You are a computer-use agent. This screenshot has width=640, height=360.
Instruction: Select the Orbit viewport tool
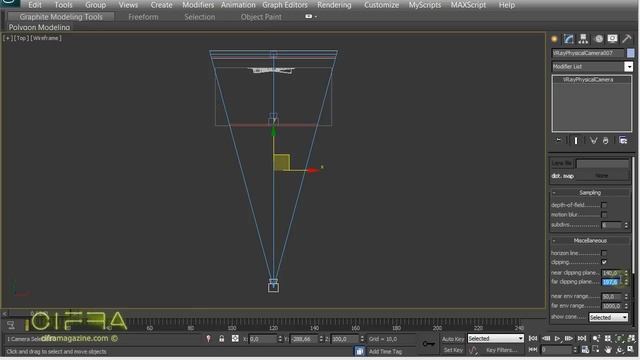pyautogui.click(x=620, y=350)
